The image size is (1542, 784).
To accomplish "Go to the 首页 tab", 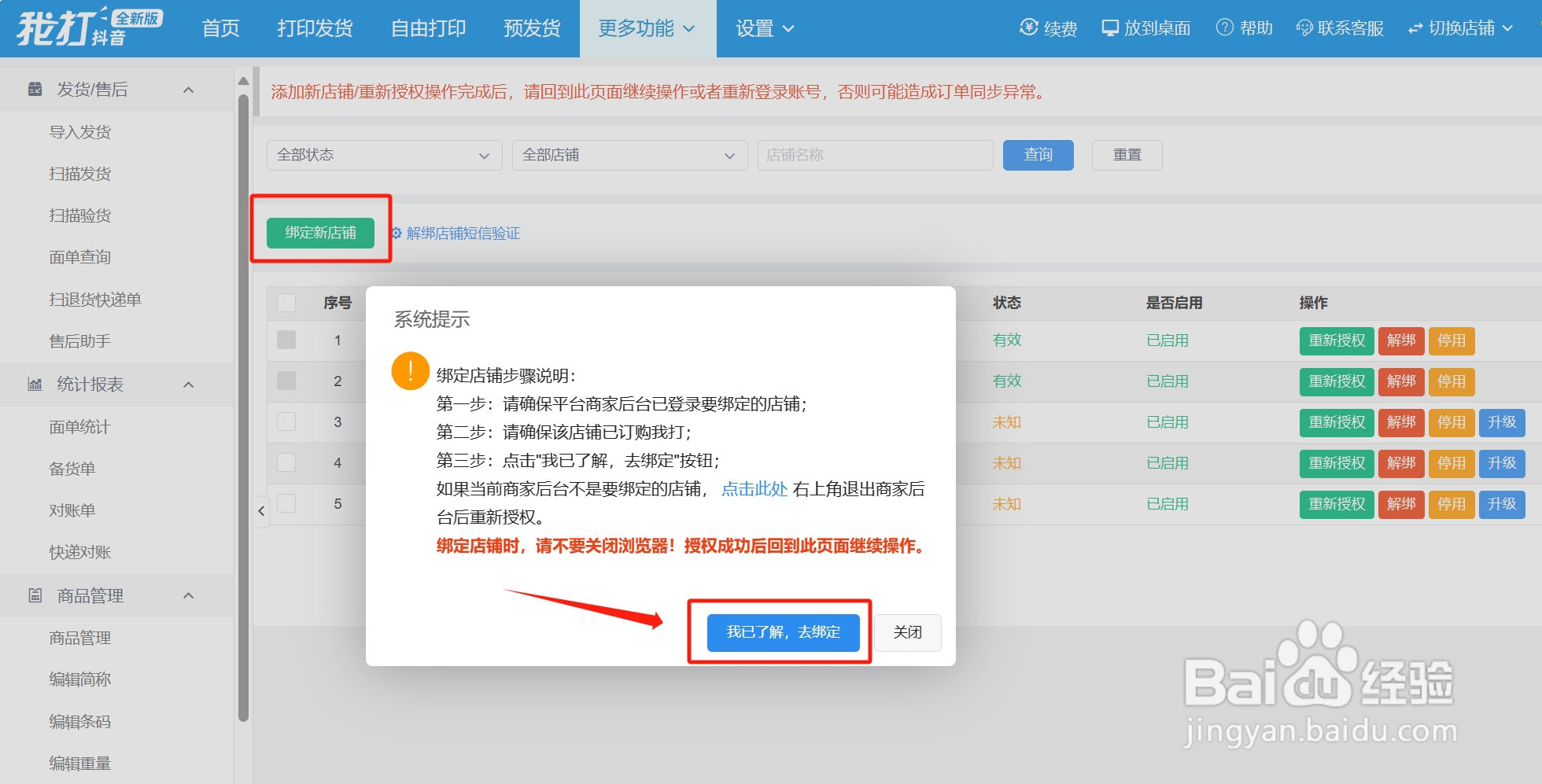I will click(x=220, y=28).
